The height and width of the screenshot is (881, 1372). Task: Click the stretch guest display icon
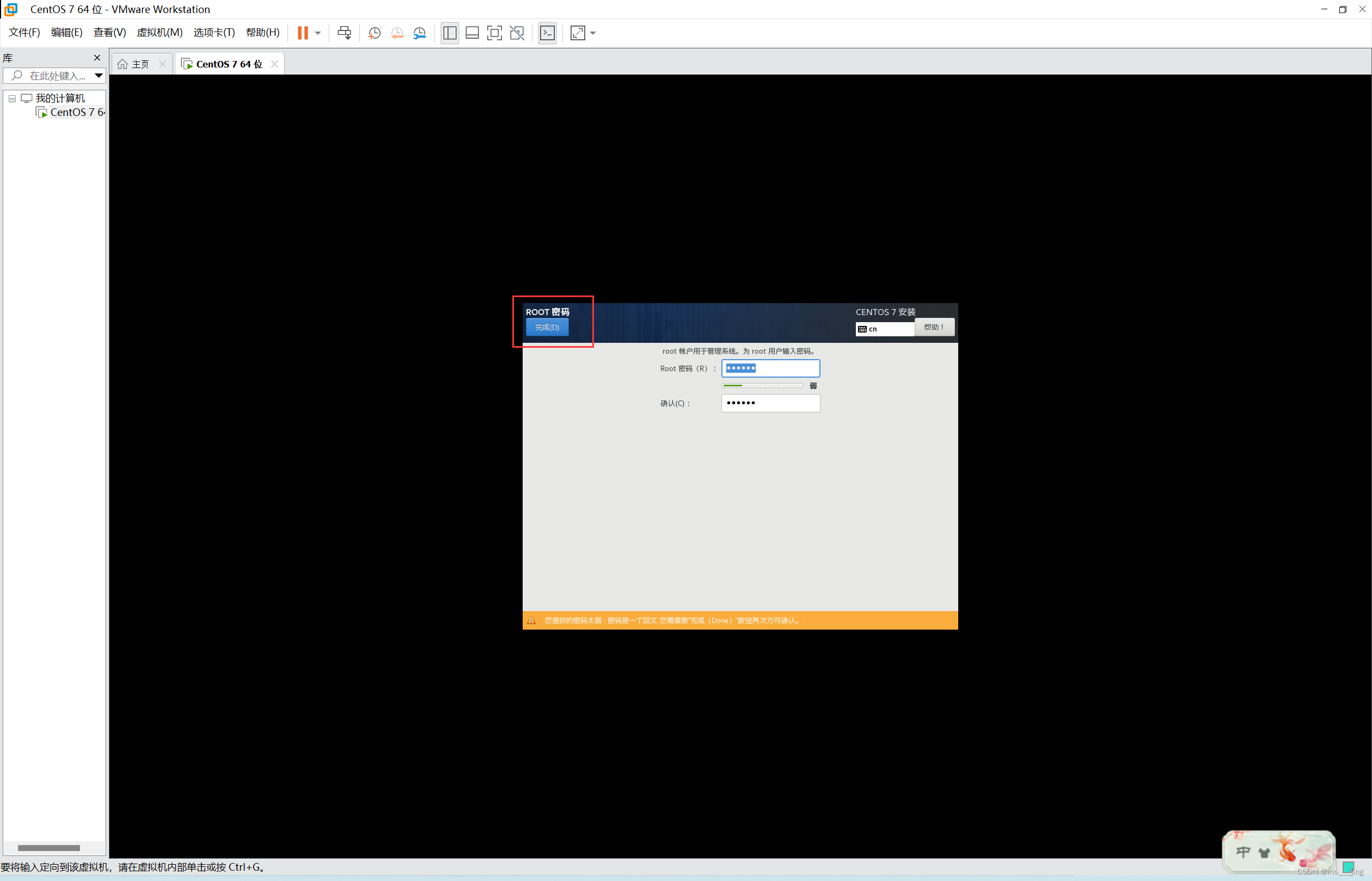coord(578,33)
